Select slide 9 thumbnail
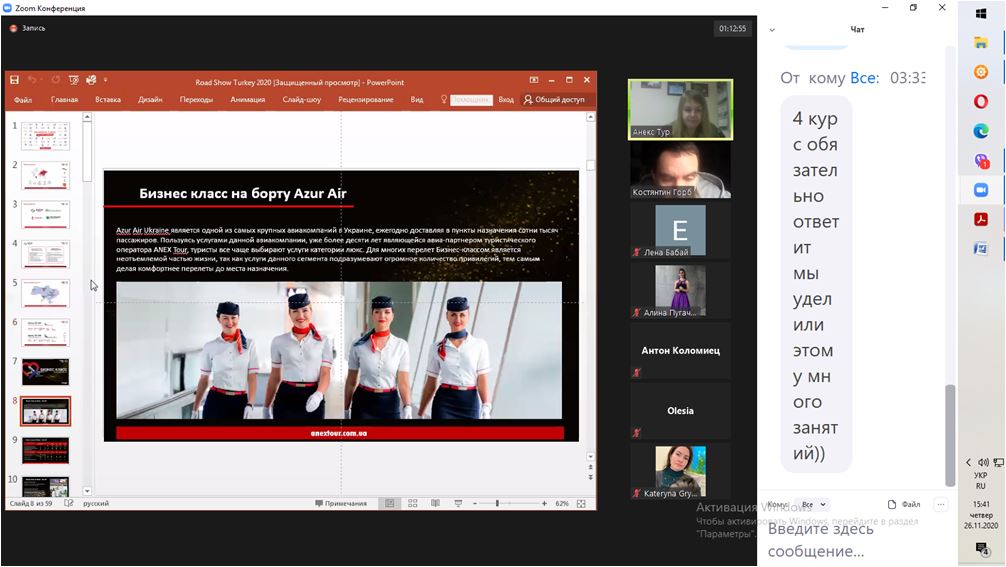This screenshot has height=567, width=1006. (46, 450)
